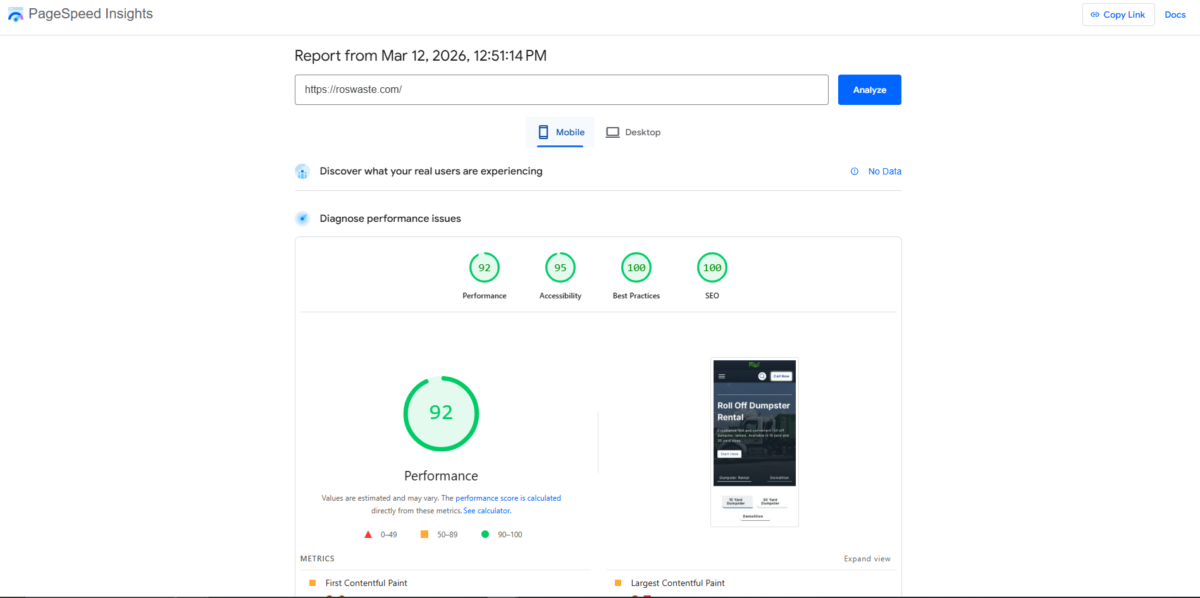Switch to the Desktop tab
This screenshot has width=1200, height=598.
click(633, 131)
